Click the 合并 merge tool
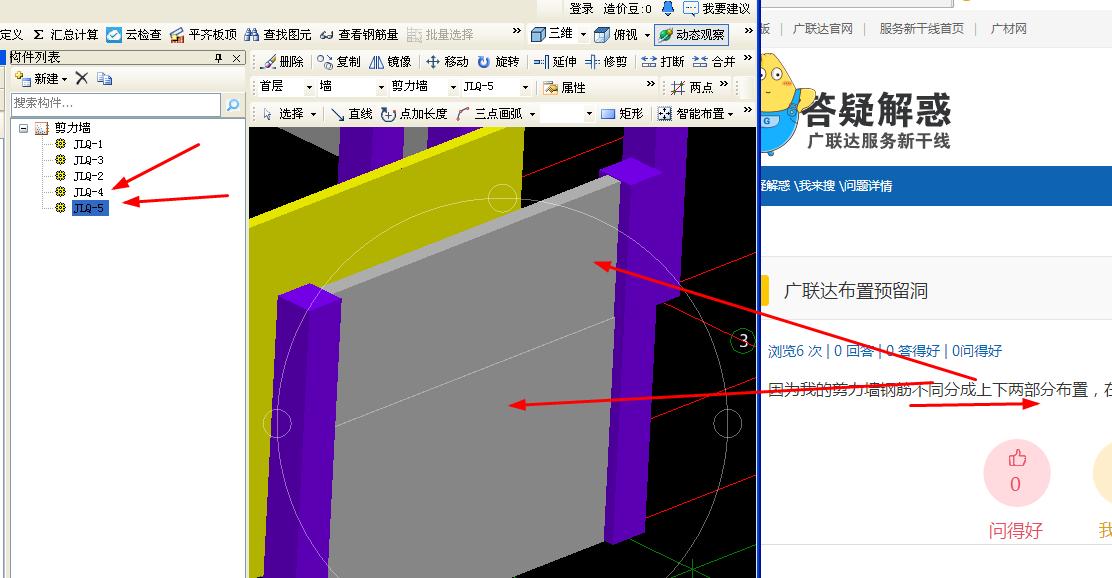 click(x=713, y=62)
